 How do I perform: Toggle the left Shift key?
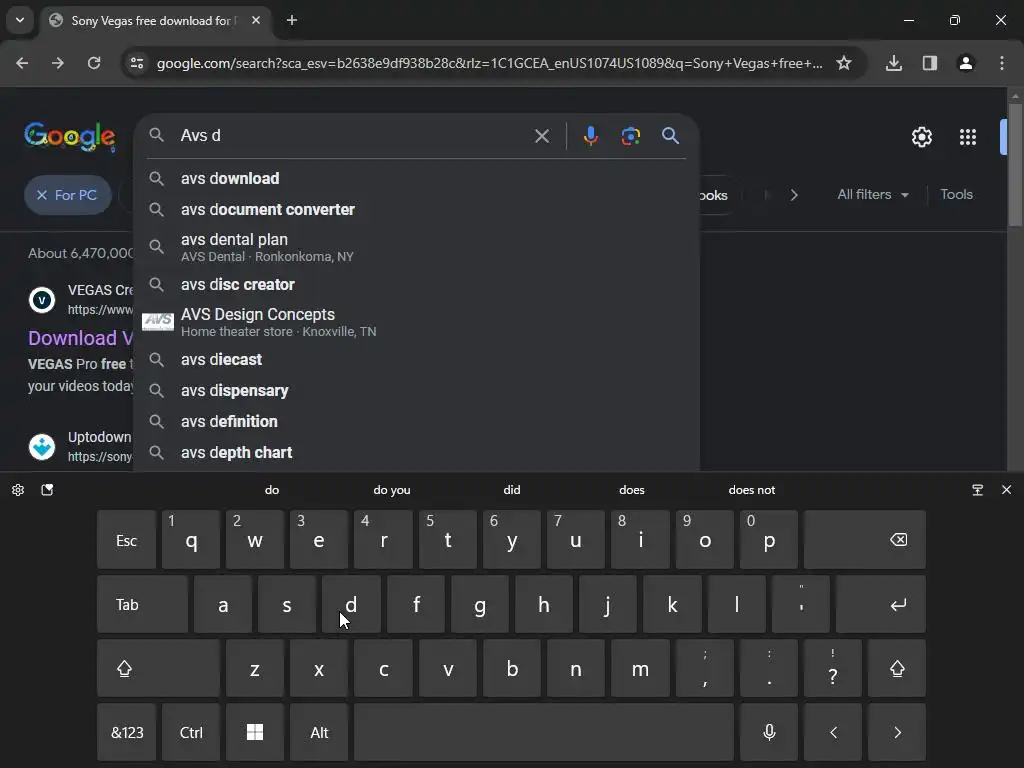coord(158,668)
